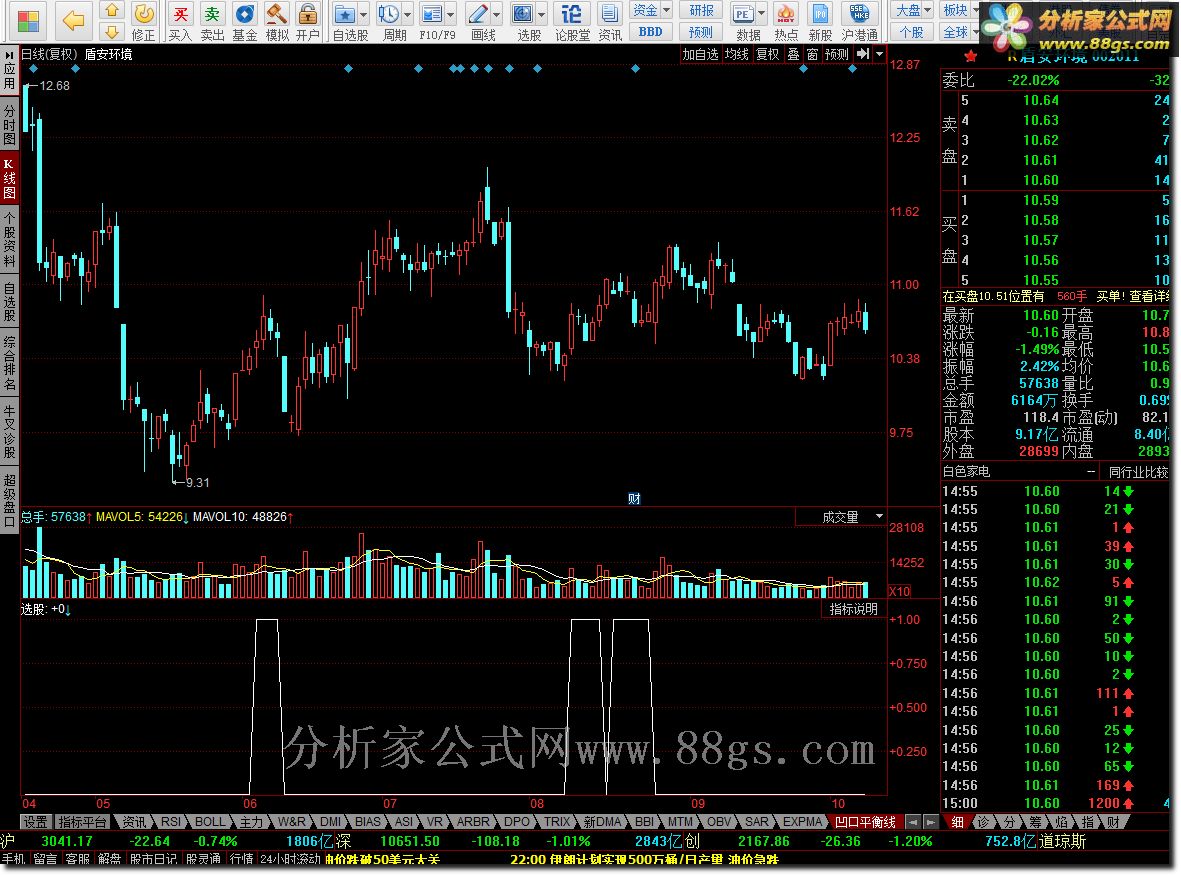Viewport: 1181px width, 875px height.
Task: Click the 加自选 button
Action: click(700, 54)
